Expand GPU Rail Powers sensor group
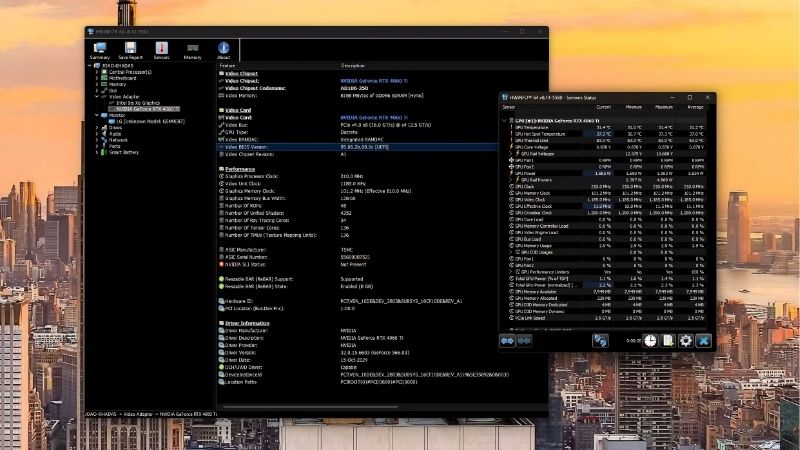This screenshot has width=800, height=450. (x=511, y=180)
